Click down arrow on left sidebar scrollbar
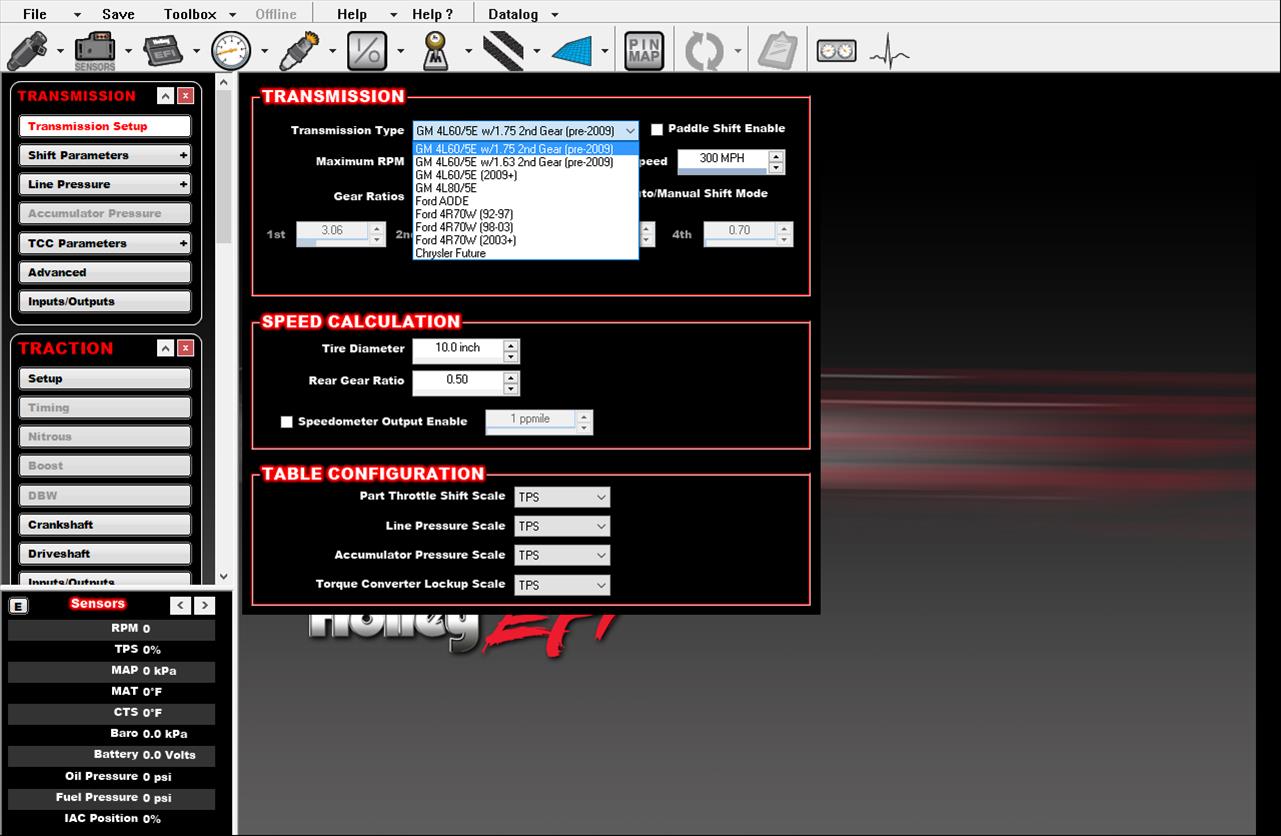 (223, 577)
